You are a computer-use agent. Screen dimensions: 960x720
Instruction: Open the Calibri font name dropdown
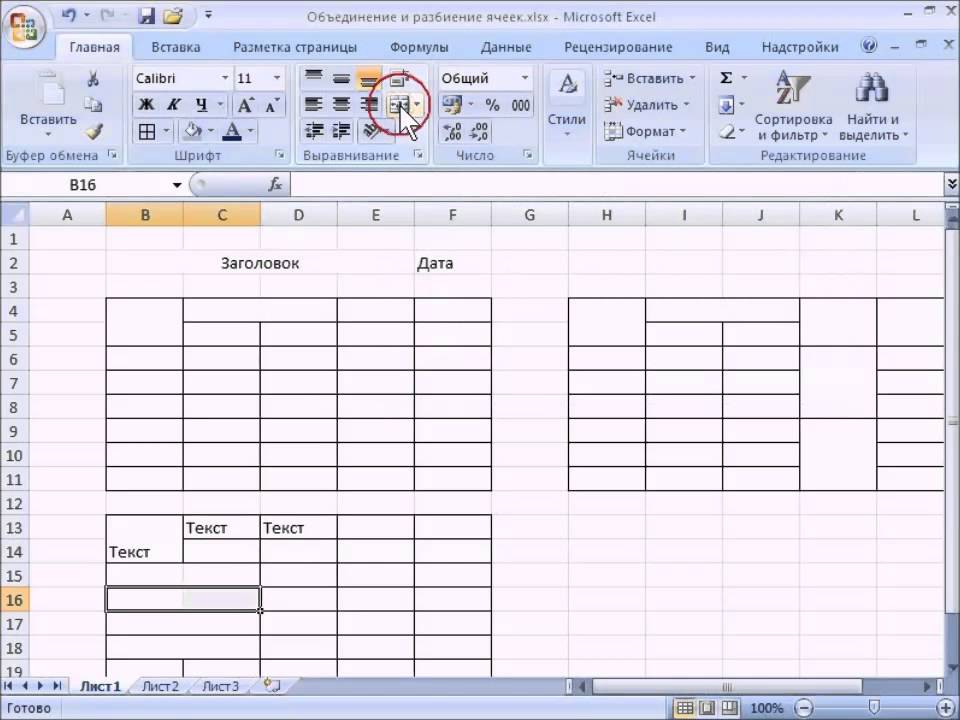225,78
